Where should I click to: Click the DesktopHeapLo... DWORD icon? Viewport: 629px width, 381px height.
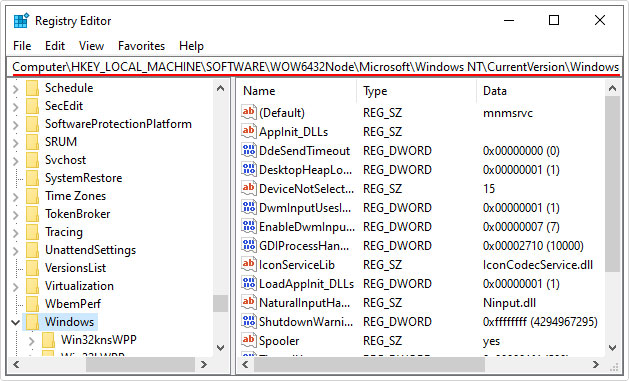pos(249,169)
